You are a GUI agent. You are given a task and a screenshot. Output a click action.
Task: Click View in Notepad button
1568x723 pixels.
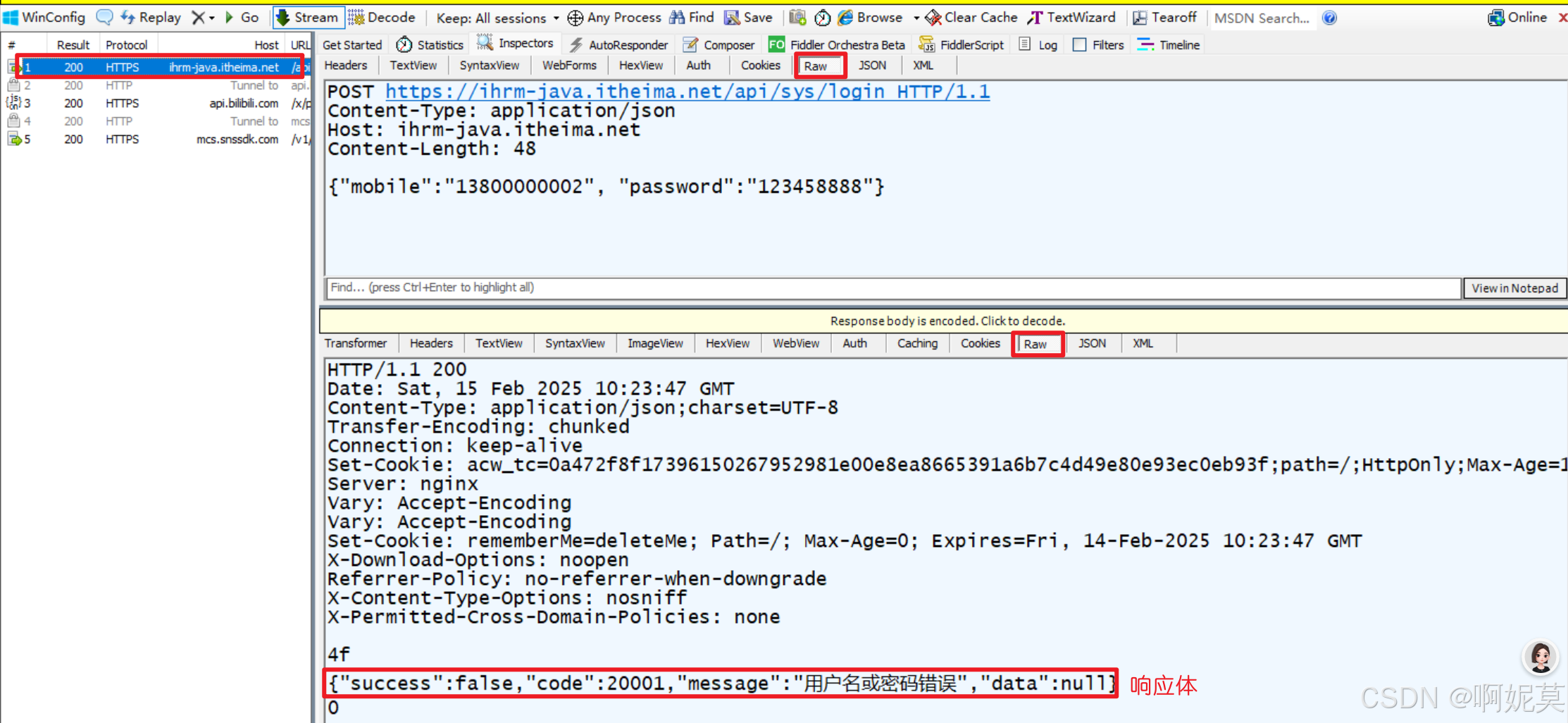pyautogui.click(x=1514, y=288)
